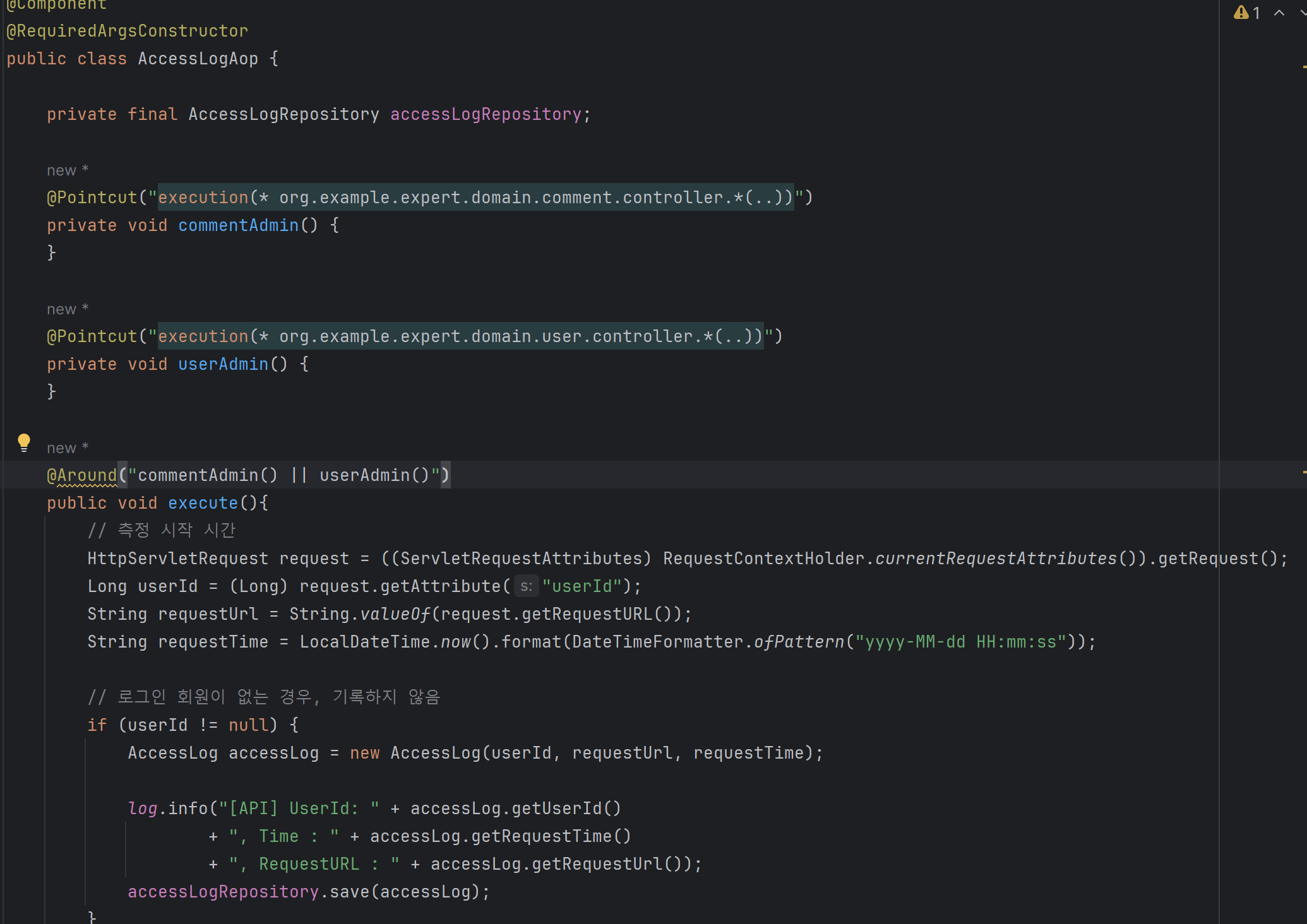Place cursor on commentAdmin method name

[238, 225]
